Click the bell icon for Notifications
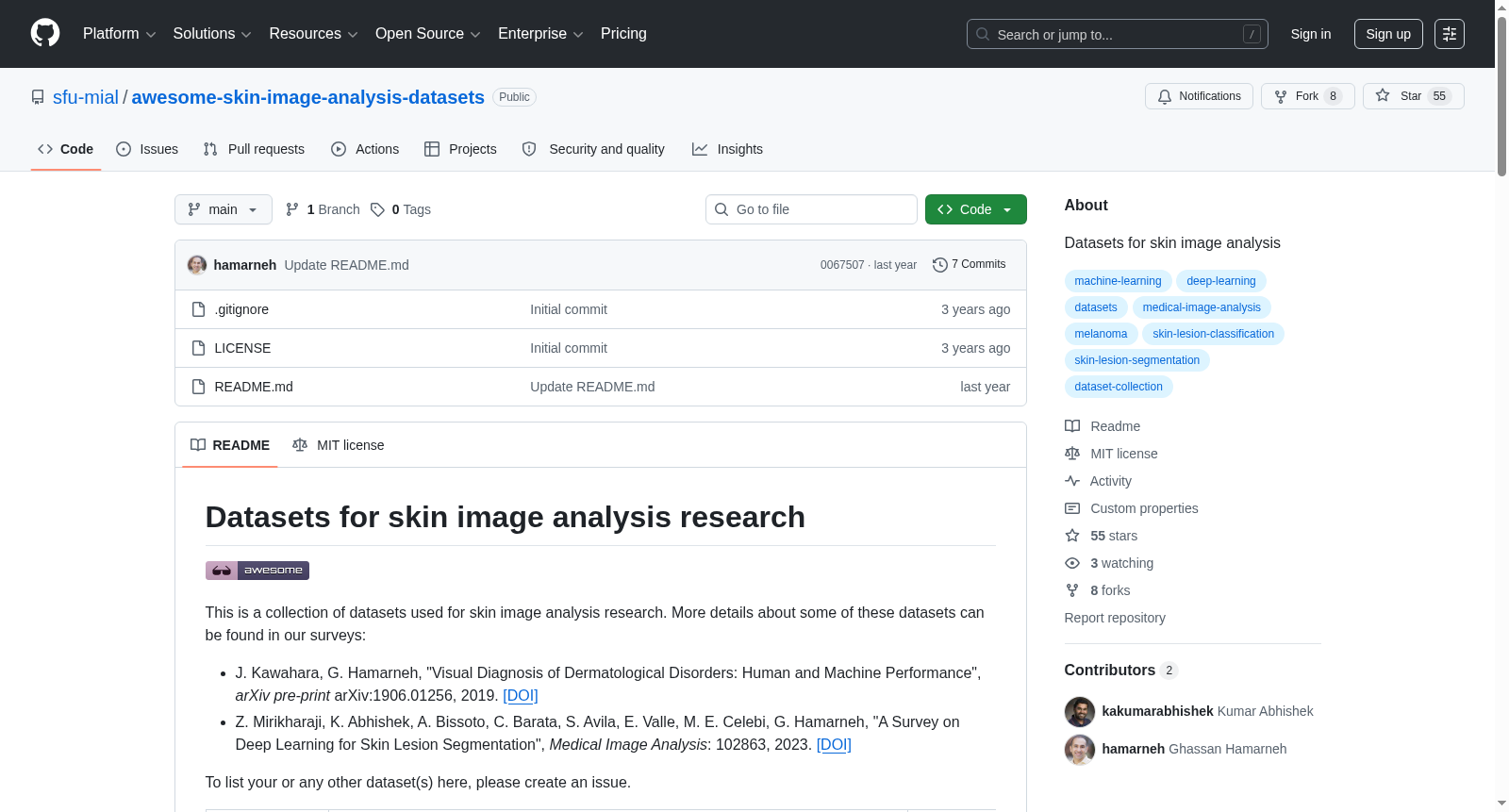Image resolution: width=1509 pixels, height=812 pixels. coord(1165,96)
